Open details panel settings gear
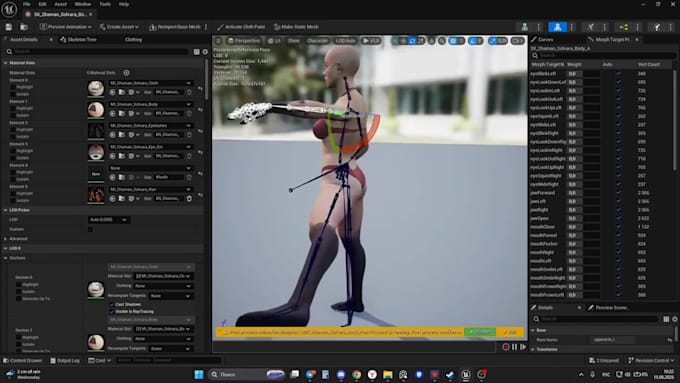This screenshot has height=383, width=680. (205, 52)
